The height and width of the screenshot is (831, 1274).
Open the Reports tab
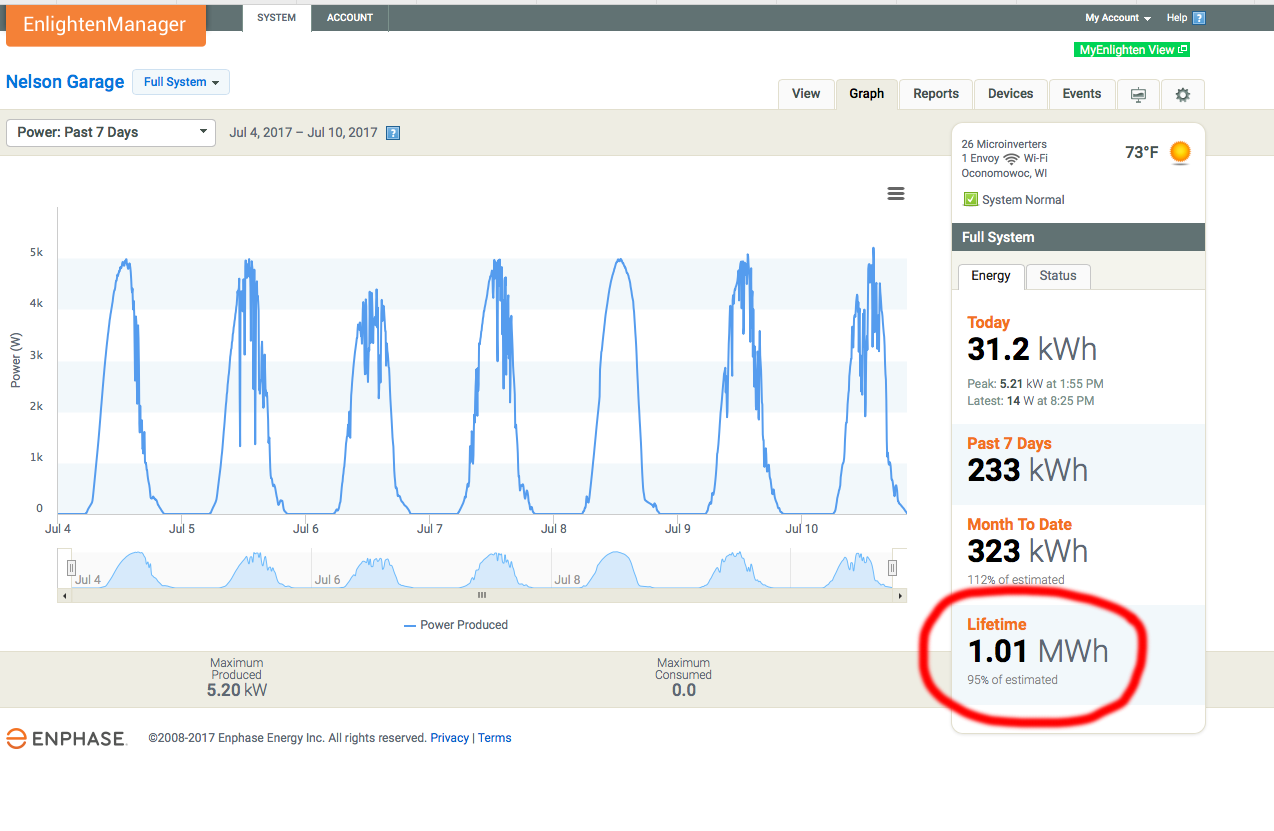coord(936,94)
